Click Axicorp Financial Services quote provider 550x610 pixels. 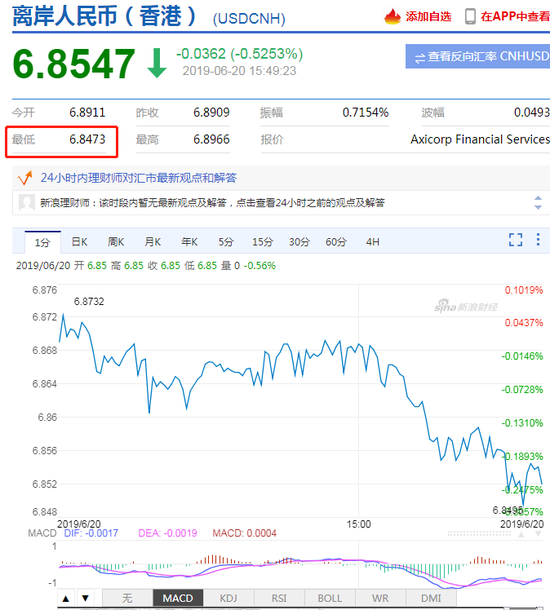pos(480,139)
